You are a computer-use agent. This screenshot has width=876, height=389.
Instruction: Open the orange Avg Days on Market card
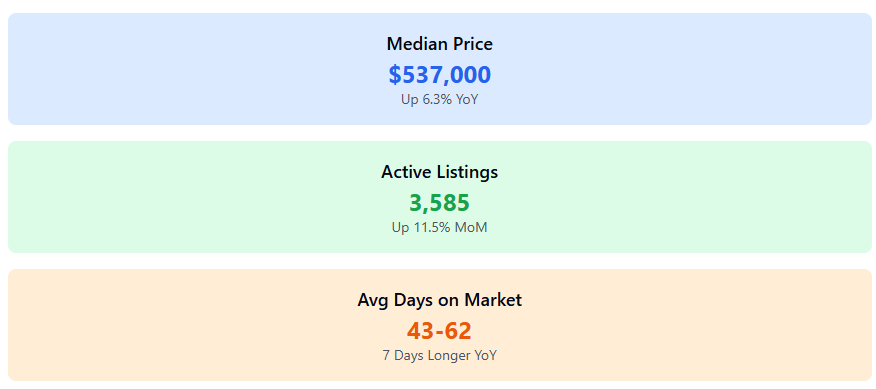coord(440,325)
